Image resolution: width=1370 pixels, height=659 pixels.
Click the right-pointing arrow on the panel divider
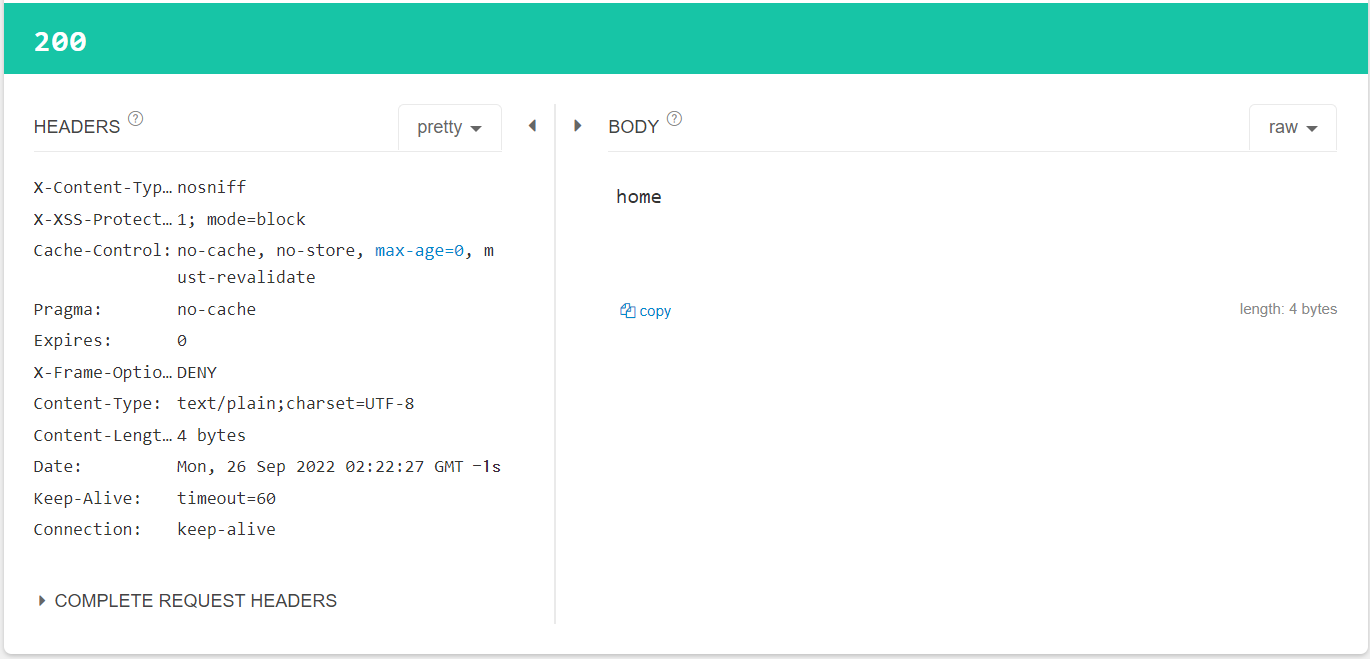point(577,126)
